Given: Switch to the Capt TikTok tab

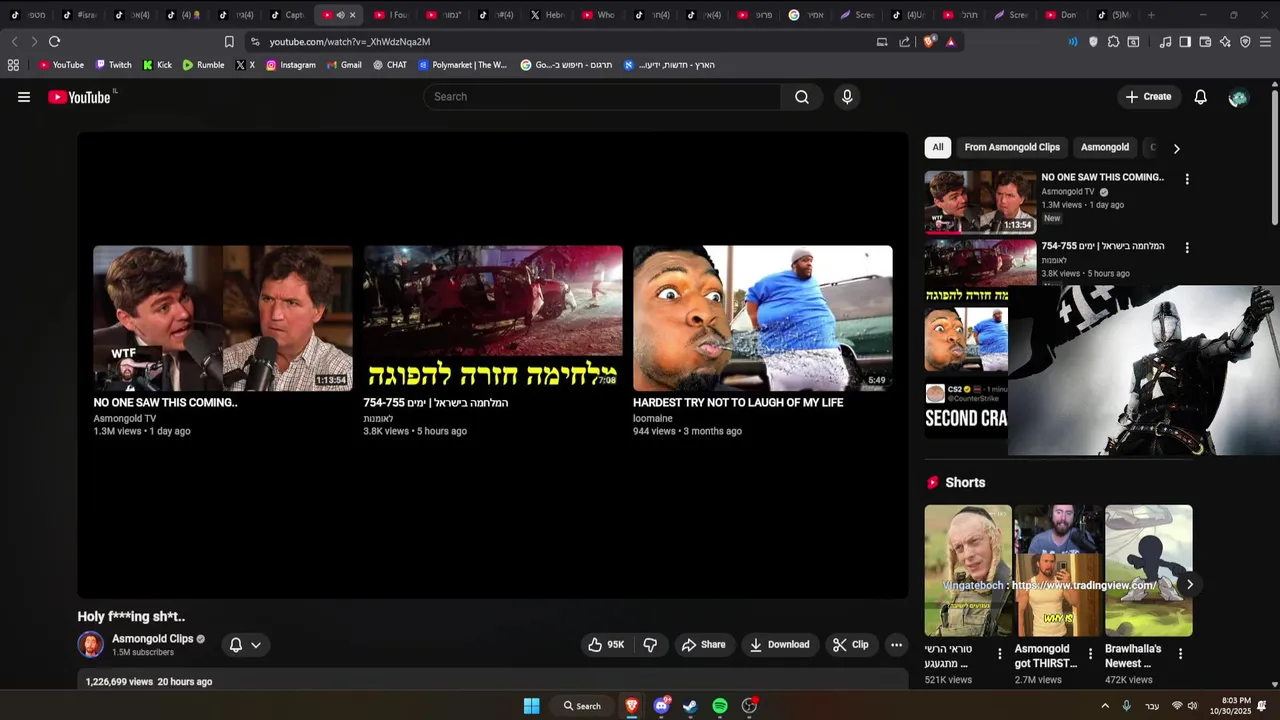Looking at the screenshot, I should point(287,15).
